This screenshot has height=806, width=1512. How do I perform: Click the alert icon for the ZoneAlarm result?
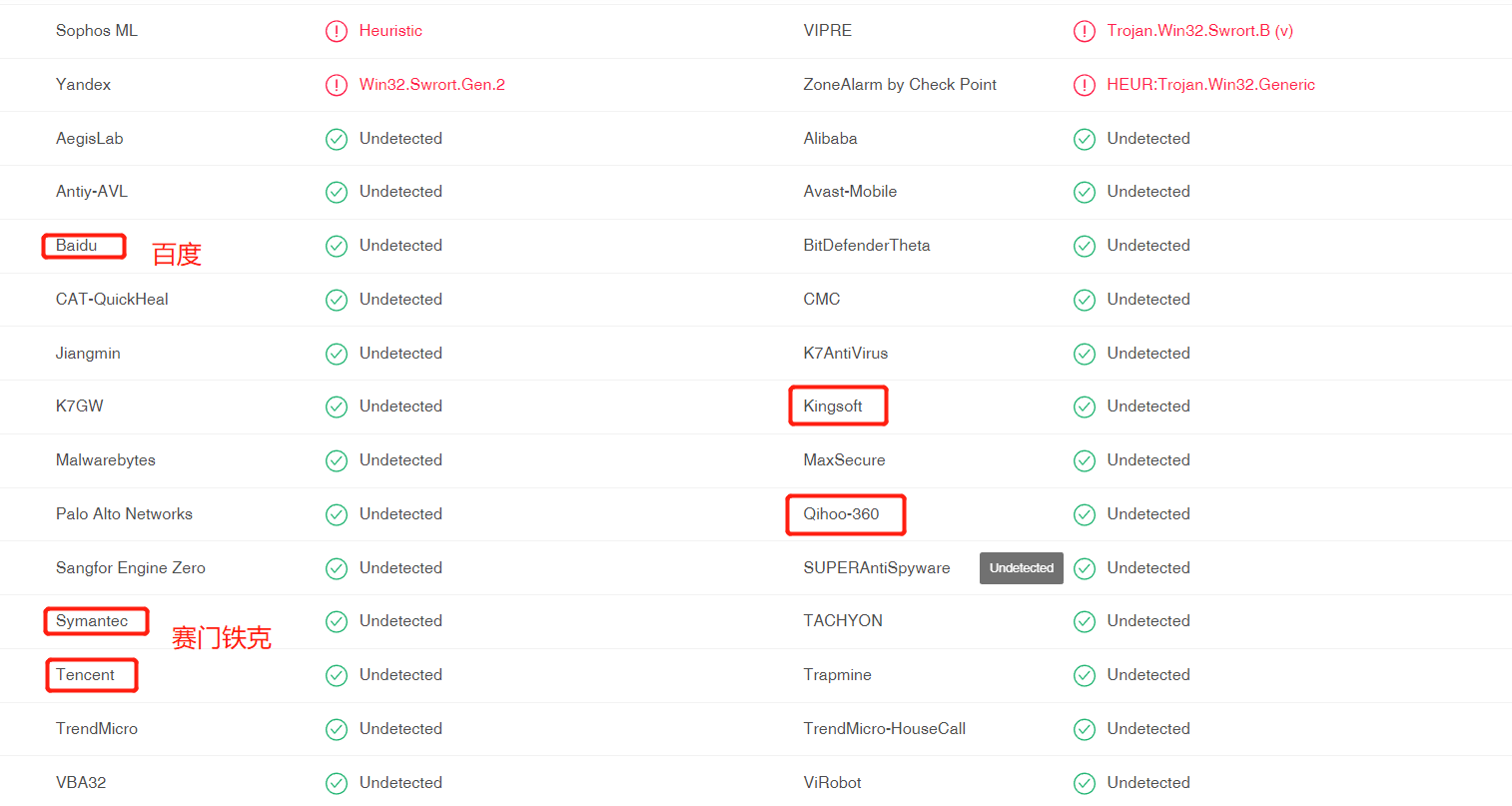point(1085,85)
